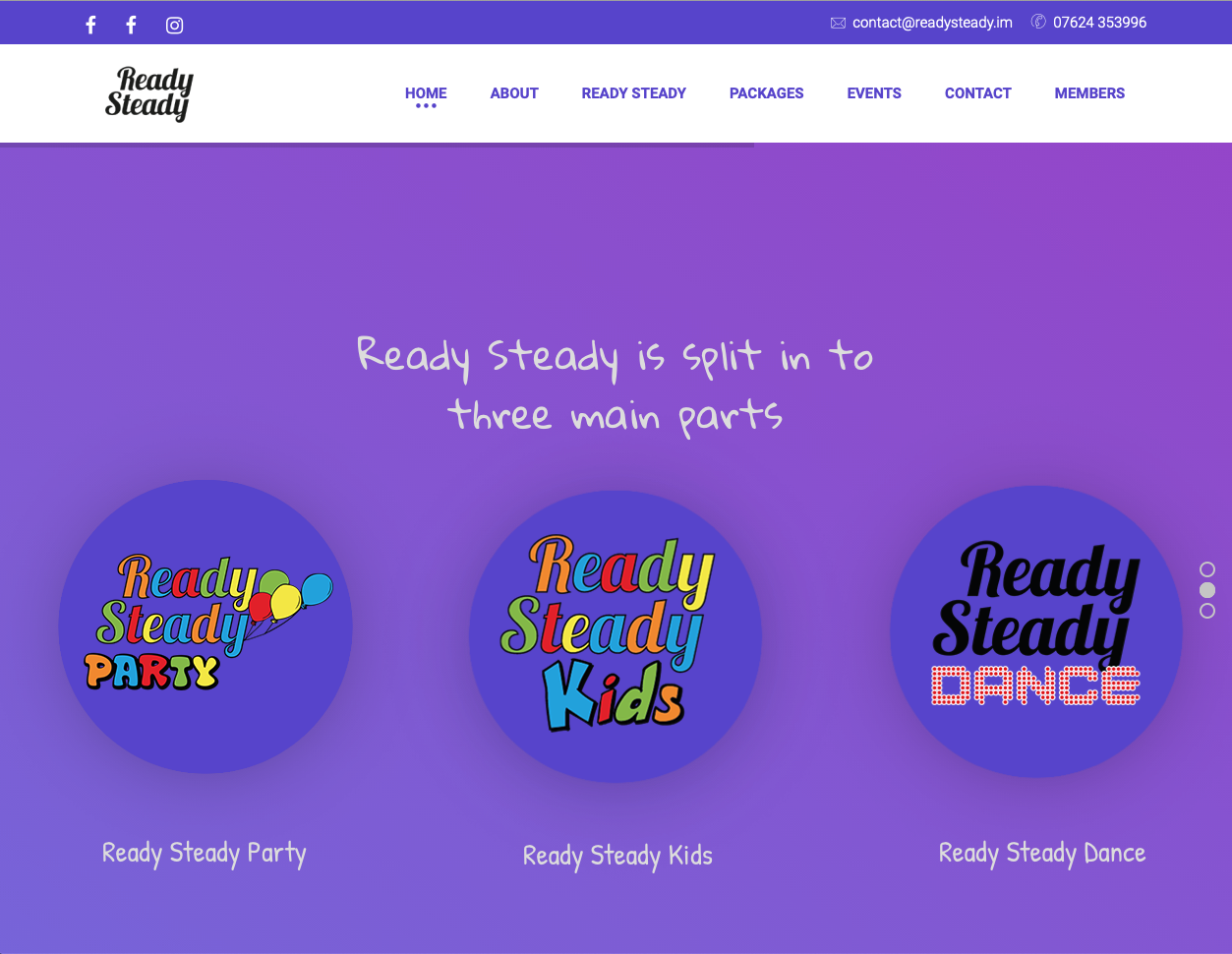
Task: Click the phone number 07624 353996
Action: (1099, 23)
